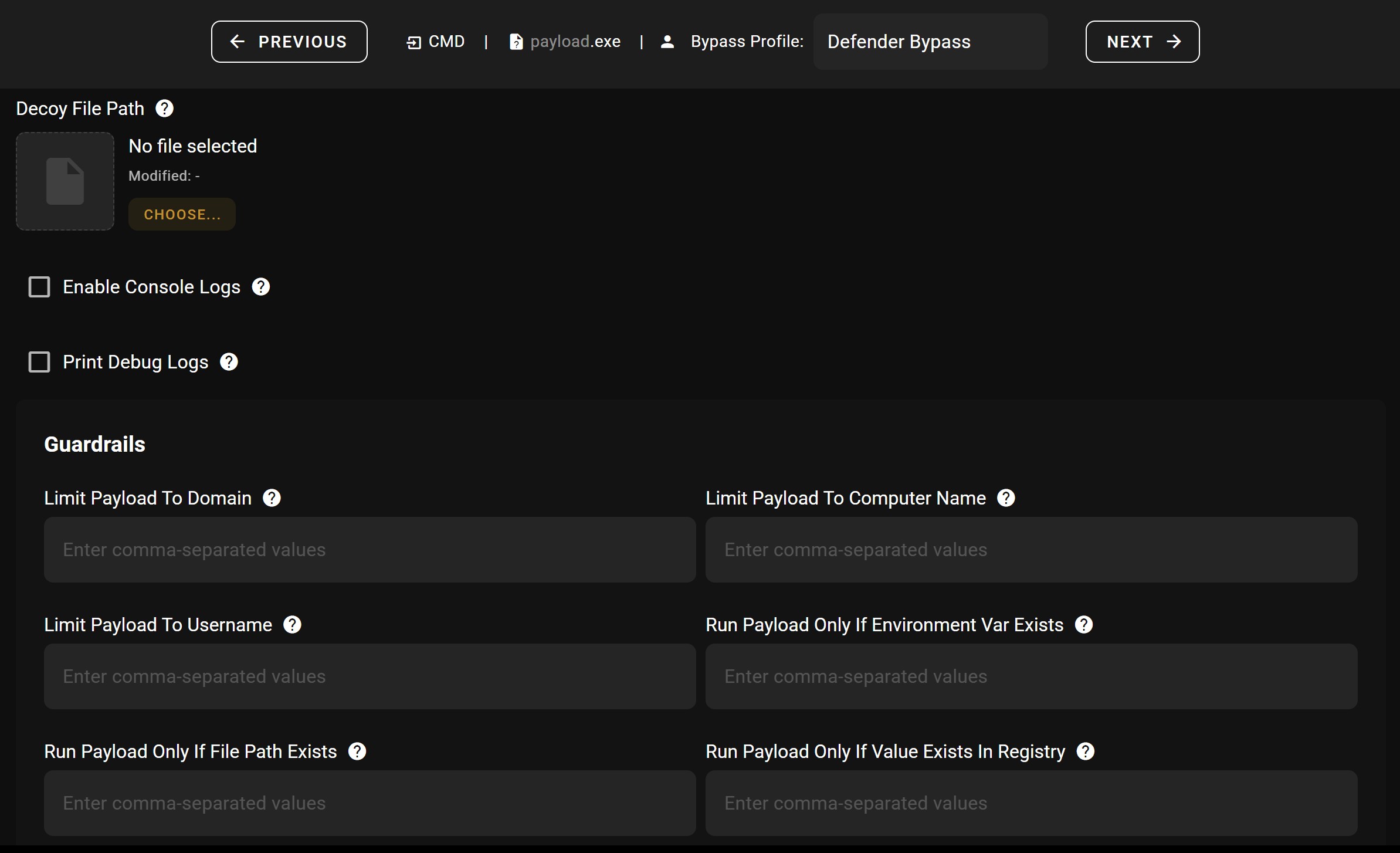The image size is (1400, 853).
Task: Select the CMD item in top bar
Action: point(436,42)
